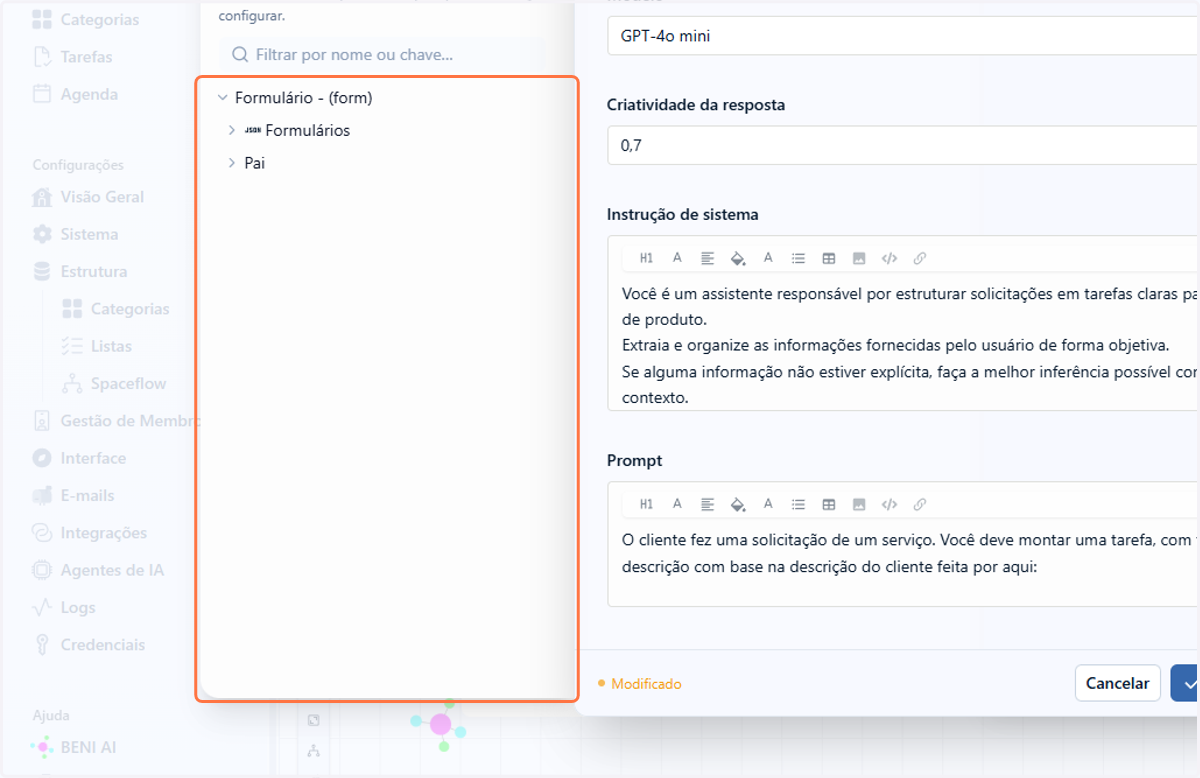Expand the Pai tree item
Image resolution: width=1200 pixels, height=778 pixels.
pyautogui.click(x=232, y=162)
